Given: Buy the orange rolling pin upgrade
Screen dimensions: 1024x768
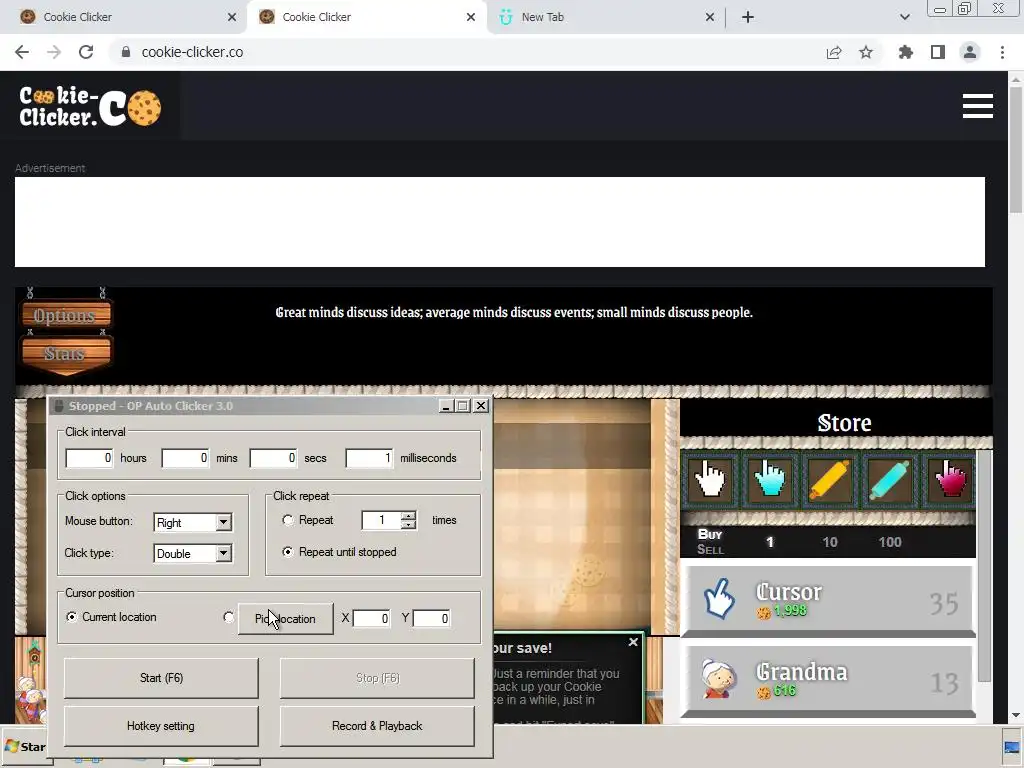Looking at the screenshot, I should coord(829,479).
